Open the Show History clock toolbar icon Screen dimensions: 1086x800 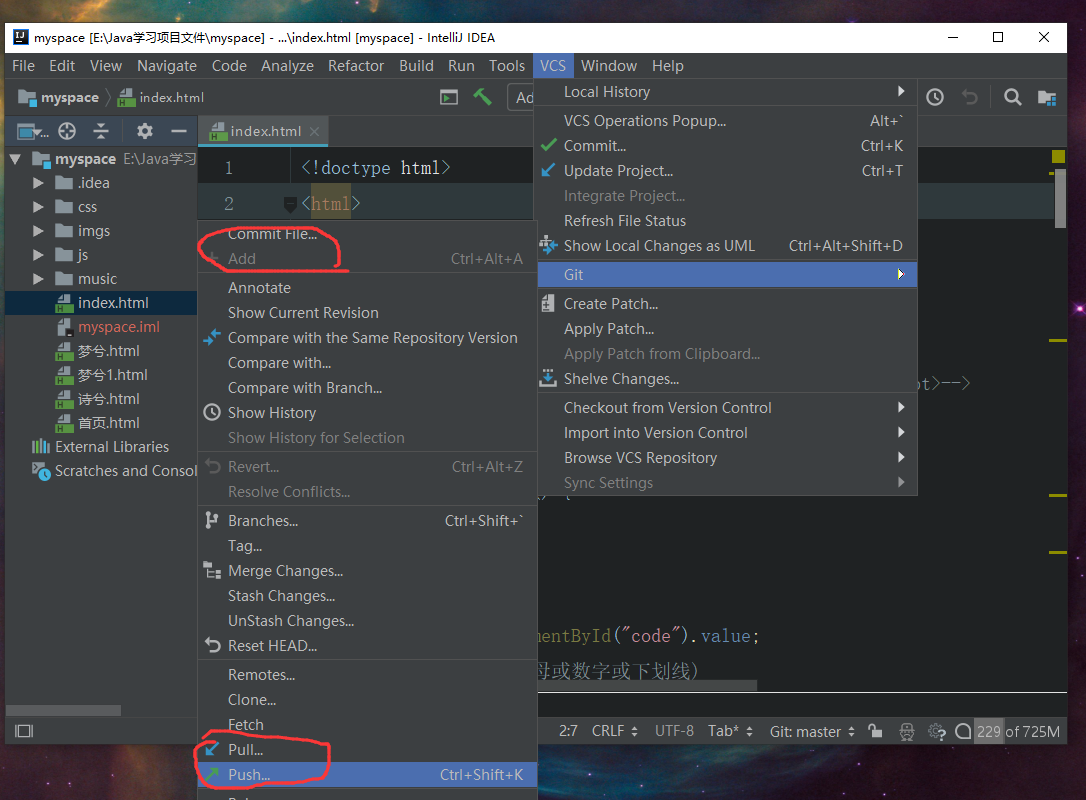(935, 97)
